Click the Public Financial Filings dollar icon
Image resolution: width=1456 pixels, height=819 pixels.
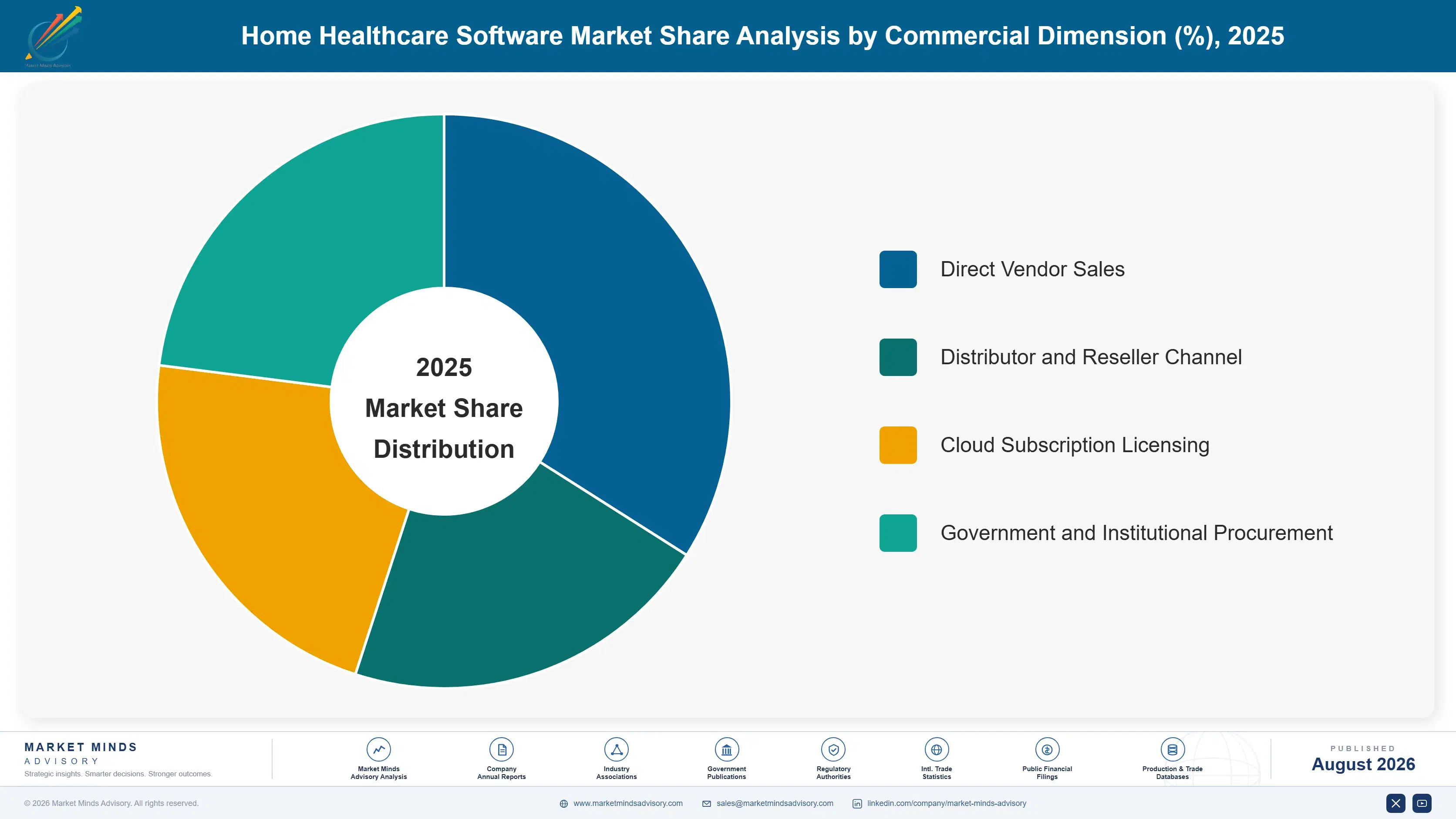click(x=1047, y=749)
